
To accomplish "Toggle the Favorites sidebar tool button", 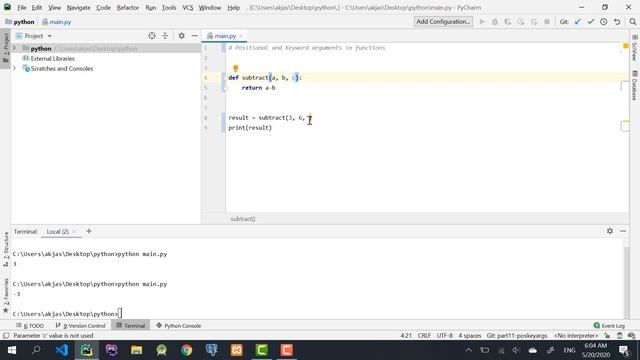I will pos(6,296).
